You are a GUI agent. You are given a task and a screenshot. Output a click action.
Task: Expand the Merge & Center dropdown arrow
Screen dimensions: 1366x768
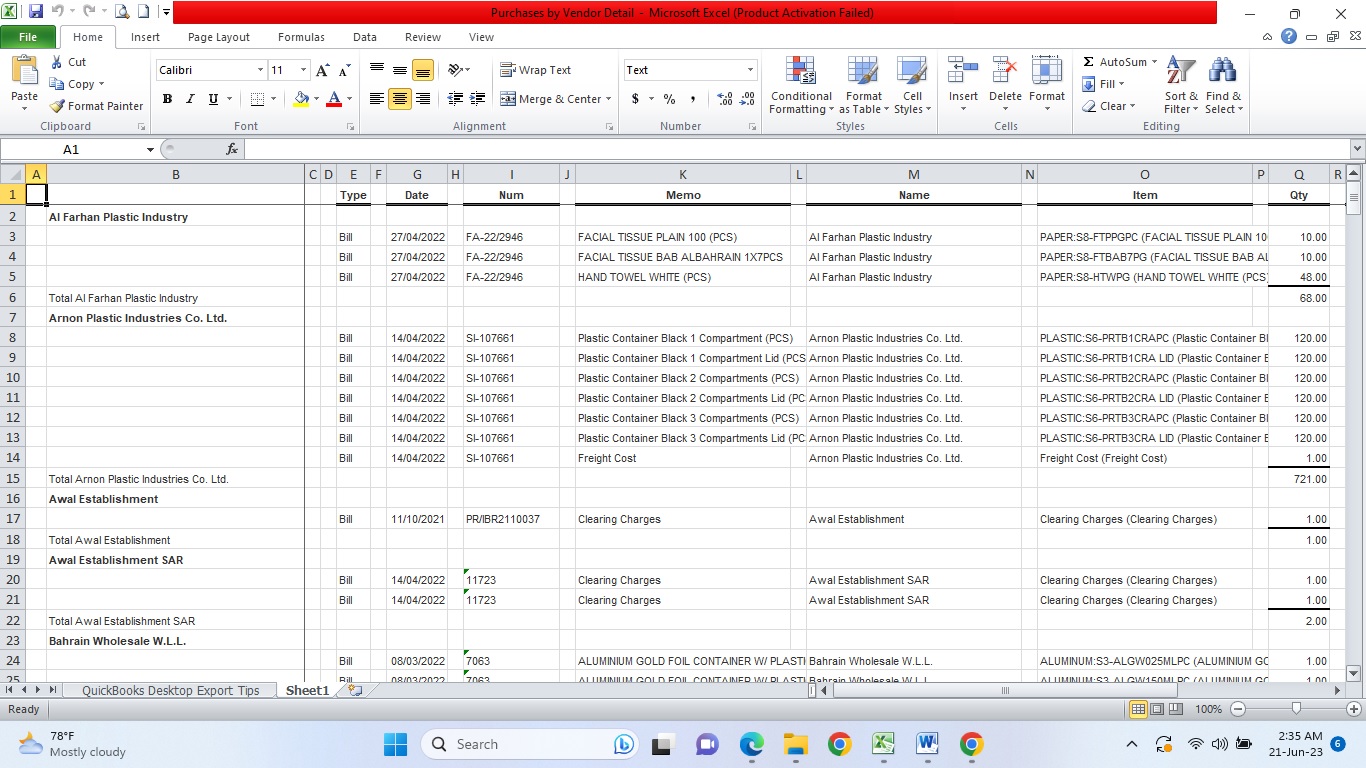pyautogui.click(x=608, y=99)
